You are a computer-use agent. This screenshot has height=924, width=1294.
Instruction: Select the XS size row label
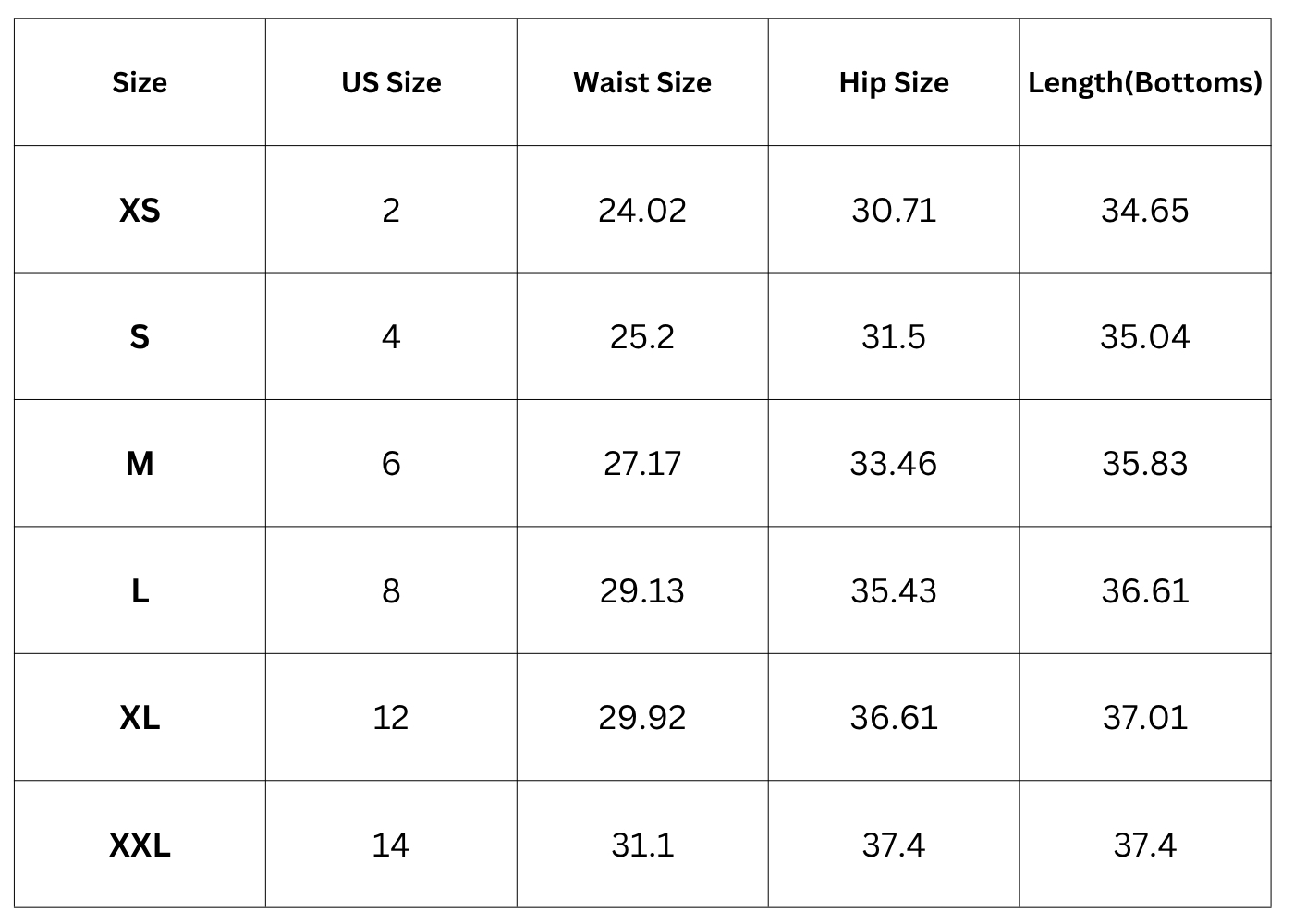coord(140,211)
